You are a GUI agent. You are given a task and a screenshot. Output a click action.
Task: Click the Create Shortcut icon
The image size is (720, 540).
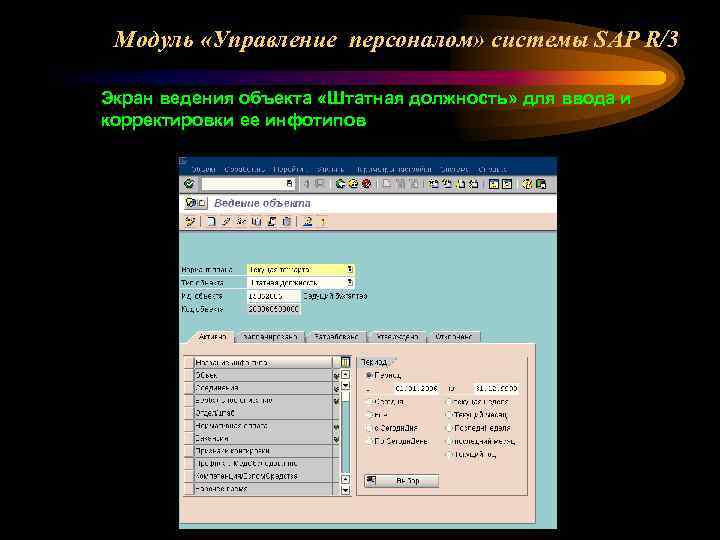pos(507,184)
